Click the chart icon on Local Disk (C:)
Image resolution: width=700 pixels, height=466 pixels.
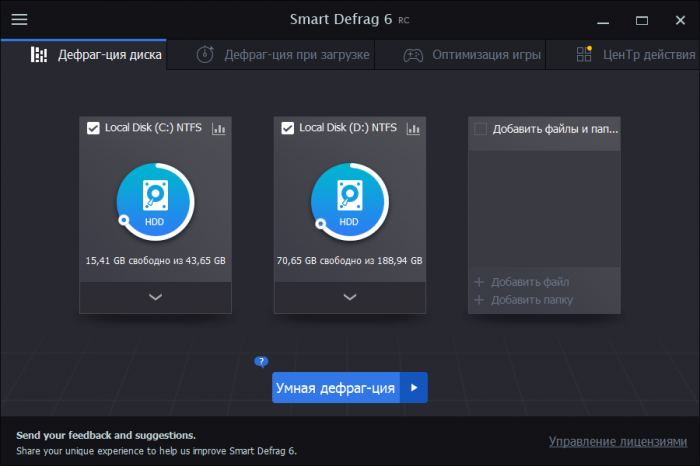[219, 128]
